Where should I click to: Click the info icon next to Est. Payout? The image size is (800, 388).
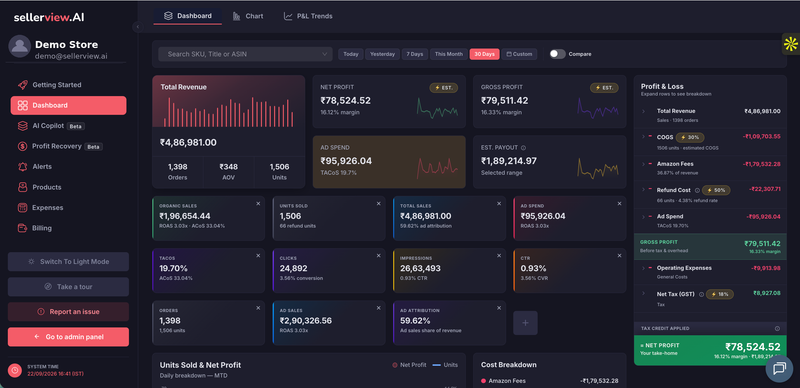pyautogui.click(x=523, y=148)
